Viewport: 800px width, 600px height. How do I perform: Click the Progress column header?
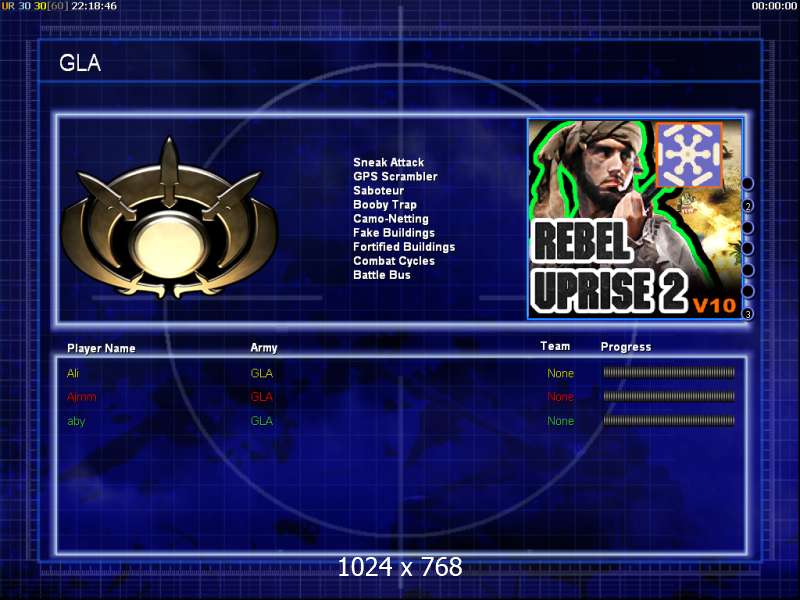coord(626,347)
